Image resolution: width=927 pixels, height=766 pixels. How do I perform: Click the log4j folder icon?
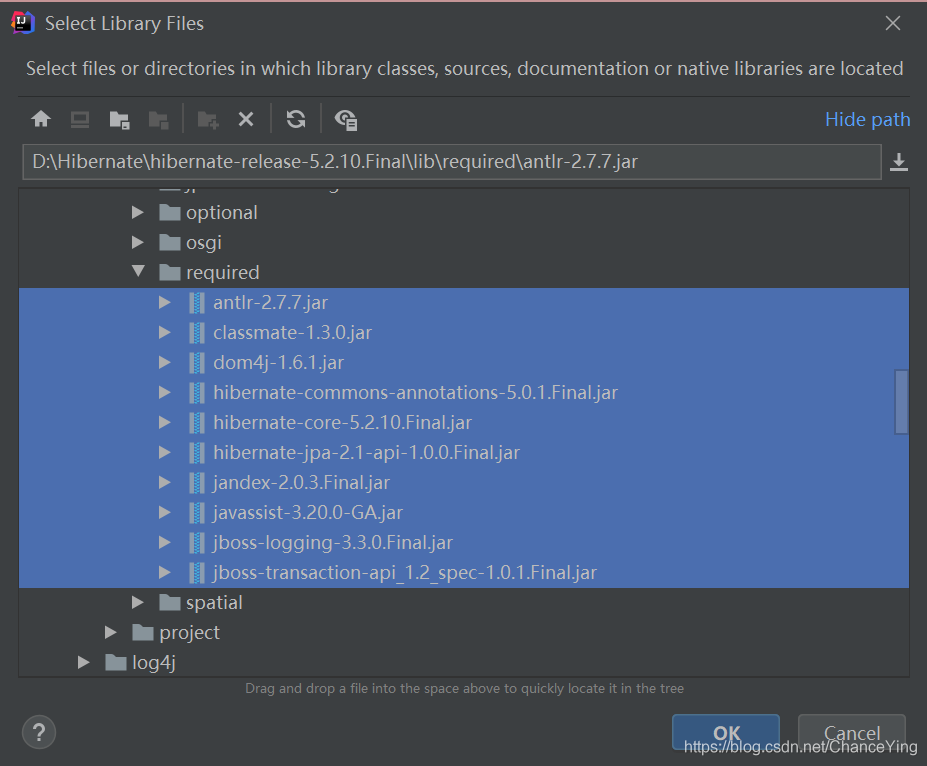click(116, 663)
